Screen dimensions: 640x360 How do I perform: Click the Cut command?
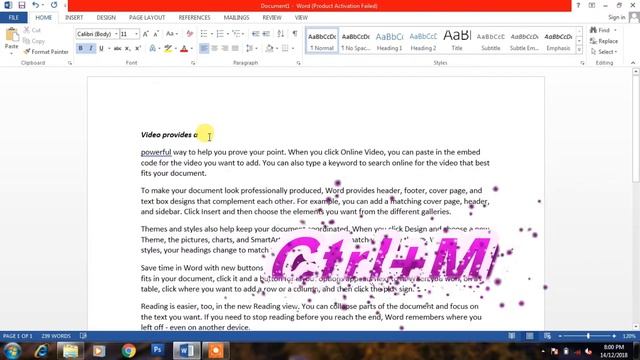click(x=32, y=30)
